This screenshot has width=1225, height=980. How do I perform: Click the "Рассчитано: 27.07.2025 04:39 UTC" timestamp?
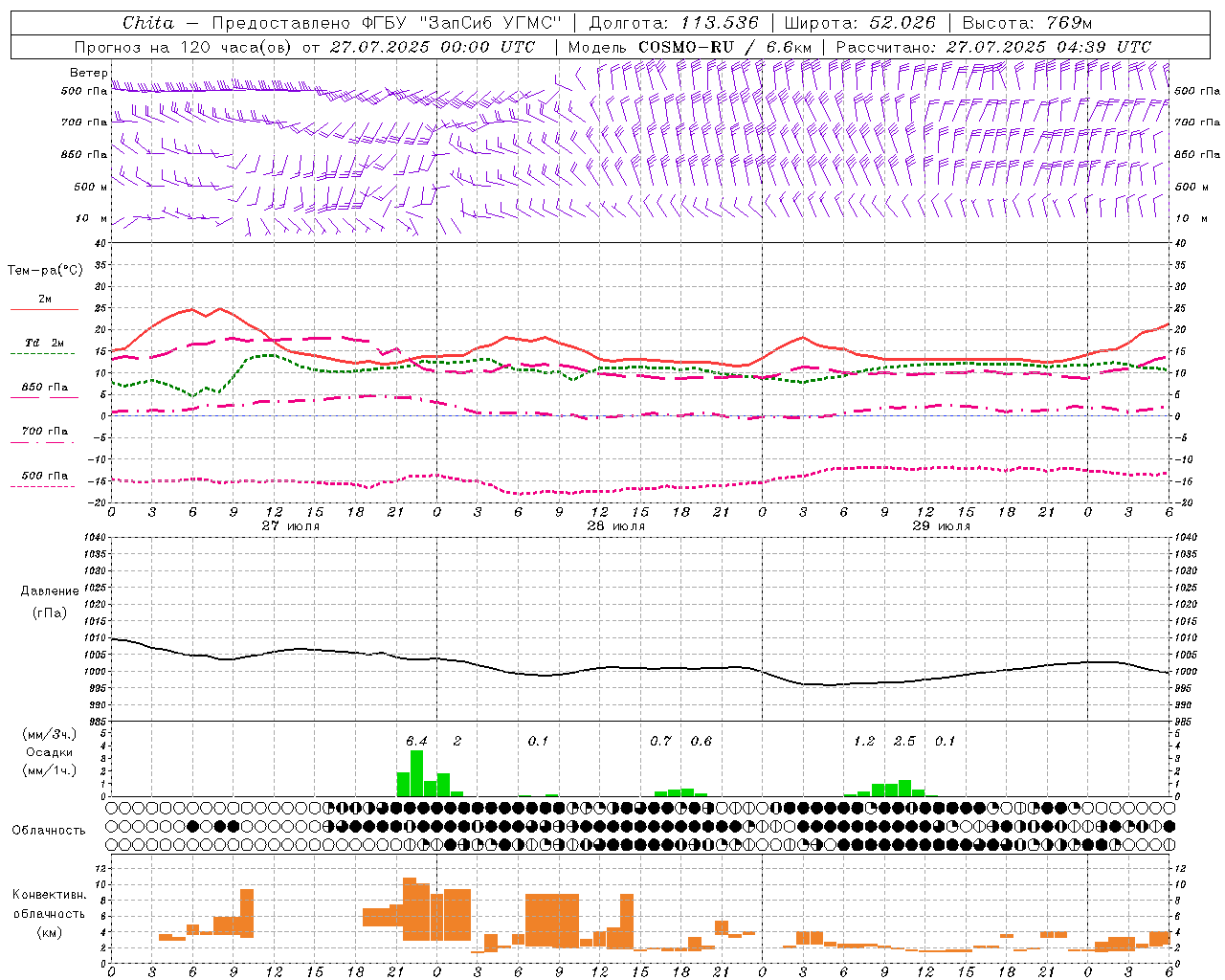993,47
